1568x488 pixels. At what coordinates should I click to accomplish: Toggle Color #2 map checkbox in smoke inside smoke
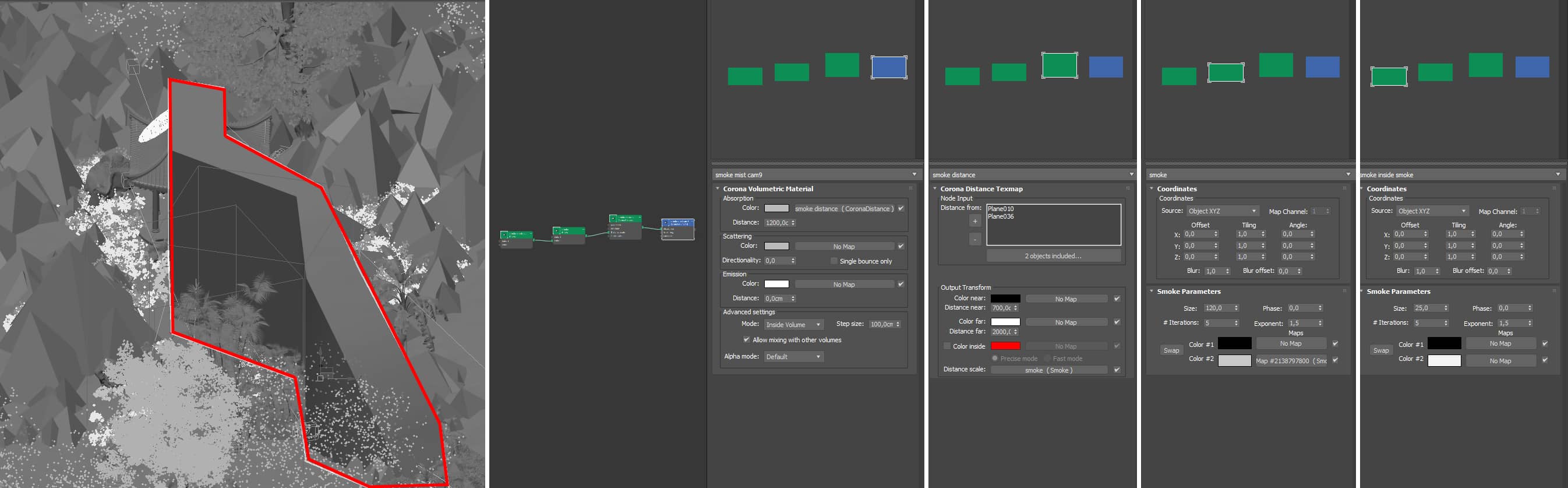click(1545, 361)
